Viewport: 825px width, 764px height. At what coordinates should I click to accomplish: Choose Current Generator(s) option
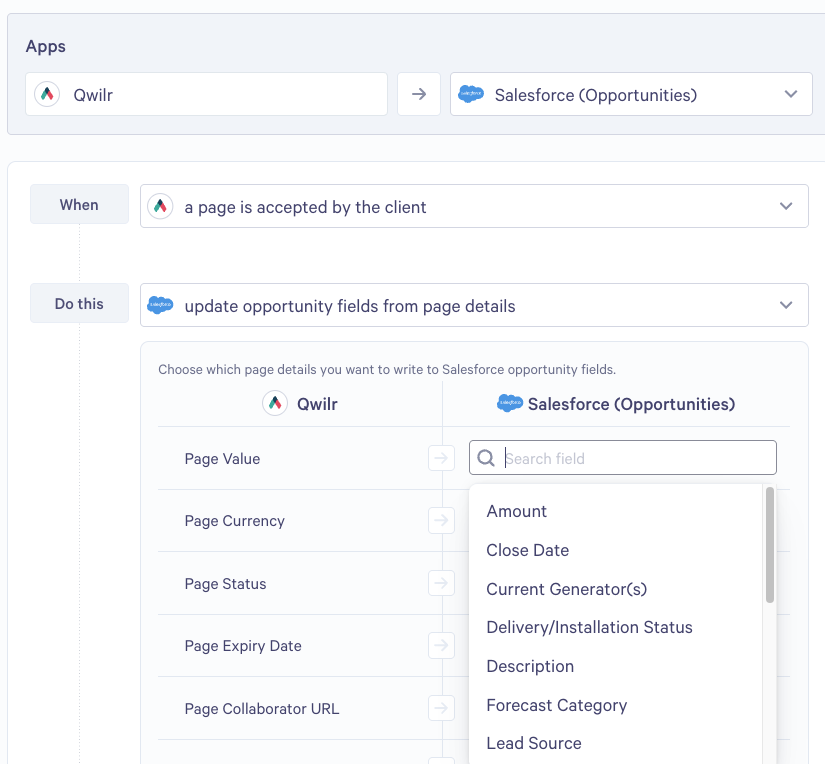coord(567,589)
